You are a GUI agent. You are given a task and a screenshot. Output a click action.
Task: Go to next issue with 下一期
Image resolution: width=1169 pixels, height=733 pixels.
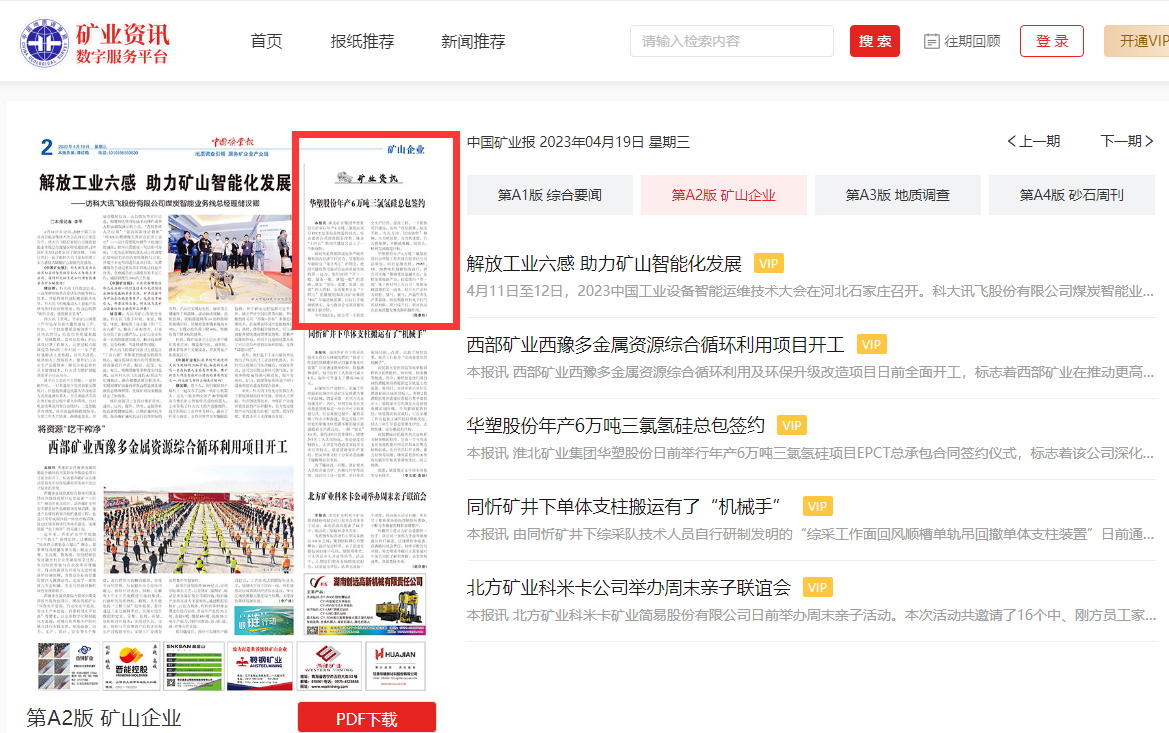(x=1127, y=142)
